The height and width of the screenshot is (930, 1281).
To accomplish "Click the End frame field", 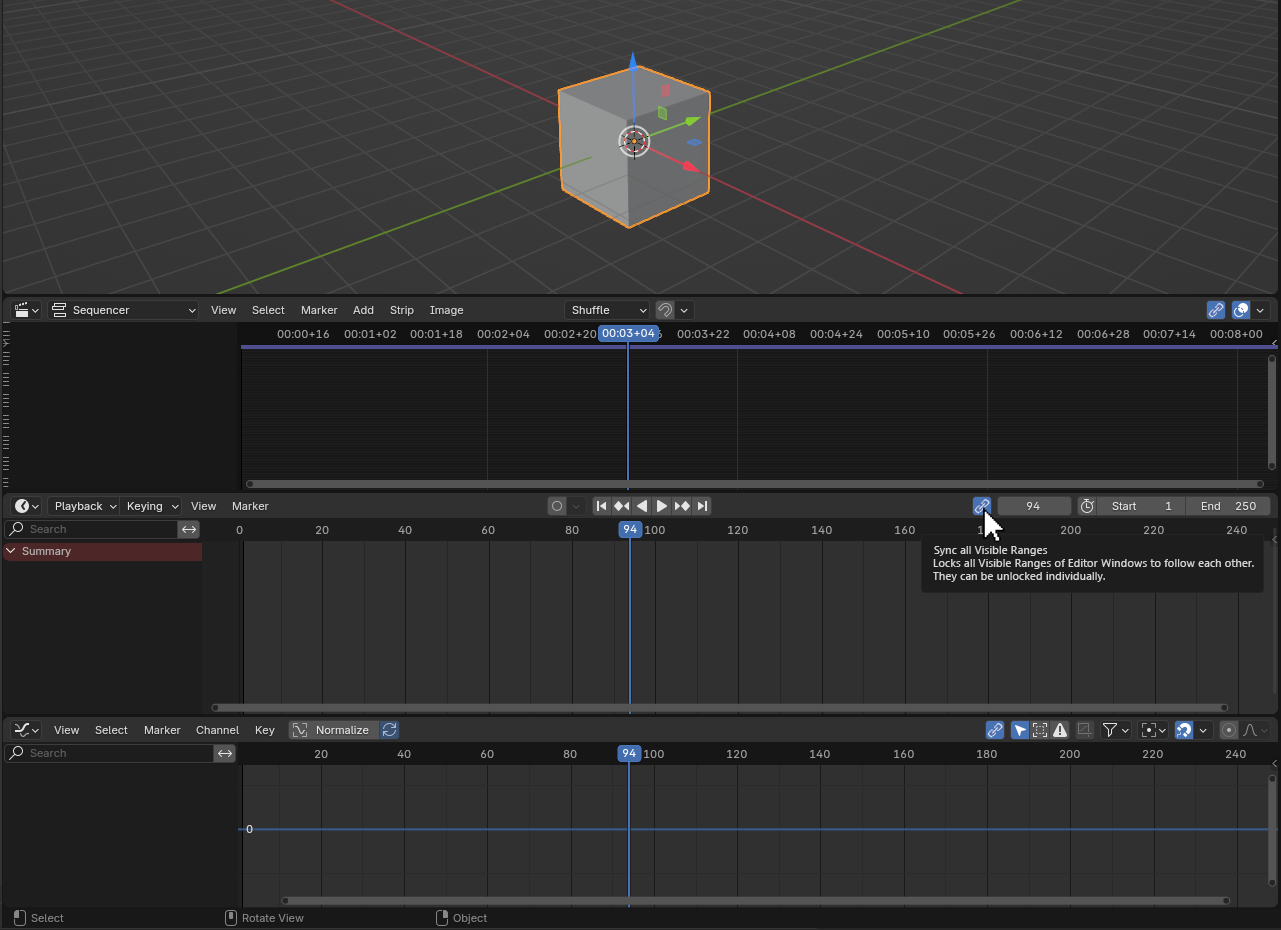I will 1229,506.
